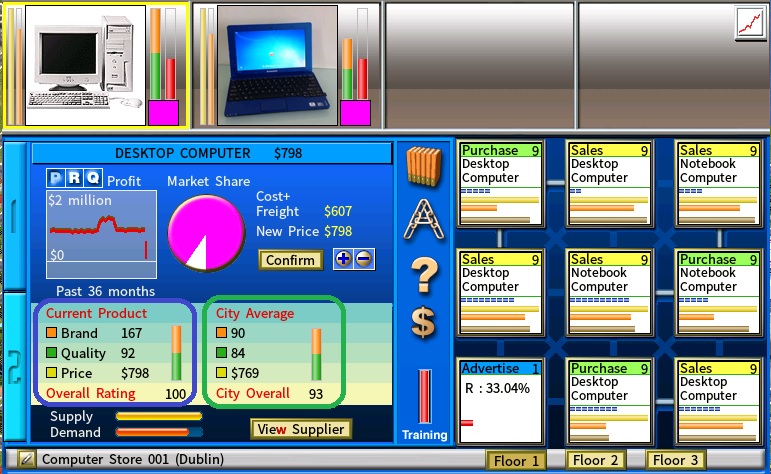
Task: Click the New Price value $798
Action: point(338,231)
